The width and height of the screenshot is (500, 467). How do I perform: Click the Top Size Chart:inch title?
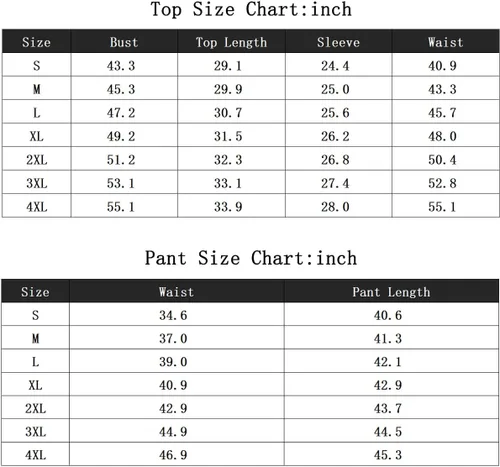(251, 9)
